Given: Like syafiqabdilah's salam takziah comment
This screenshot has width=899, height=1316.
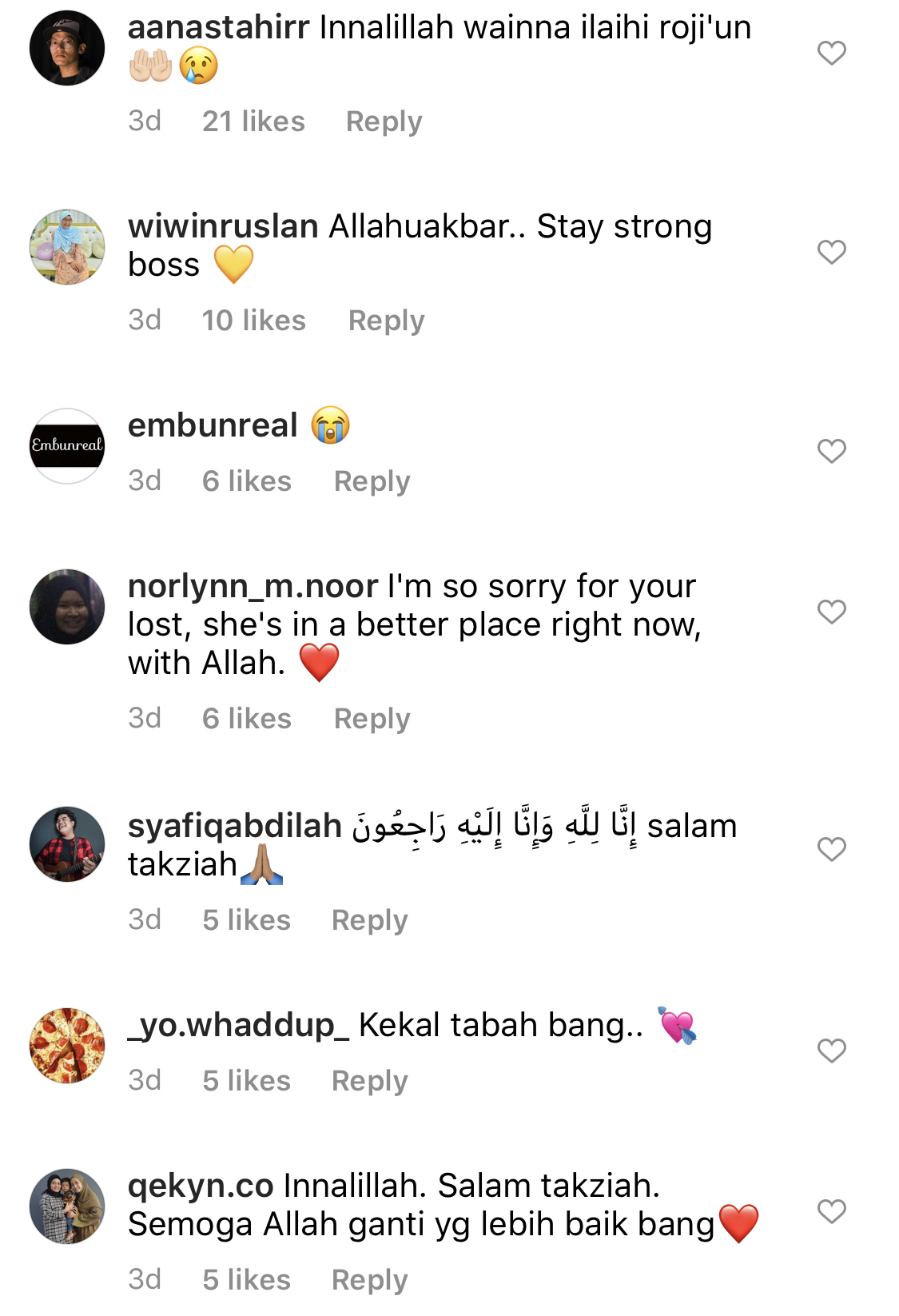Looking at the screenshot, I should [x=831, y=849].
